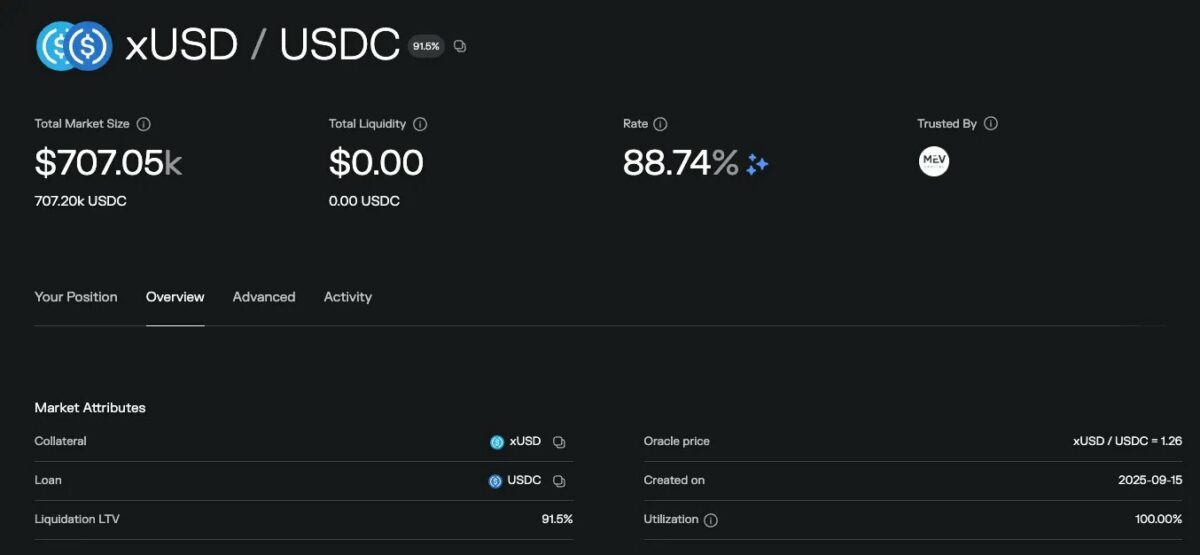Copy the market ID next to the 91.5% badge

coord(460,46)
